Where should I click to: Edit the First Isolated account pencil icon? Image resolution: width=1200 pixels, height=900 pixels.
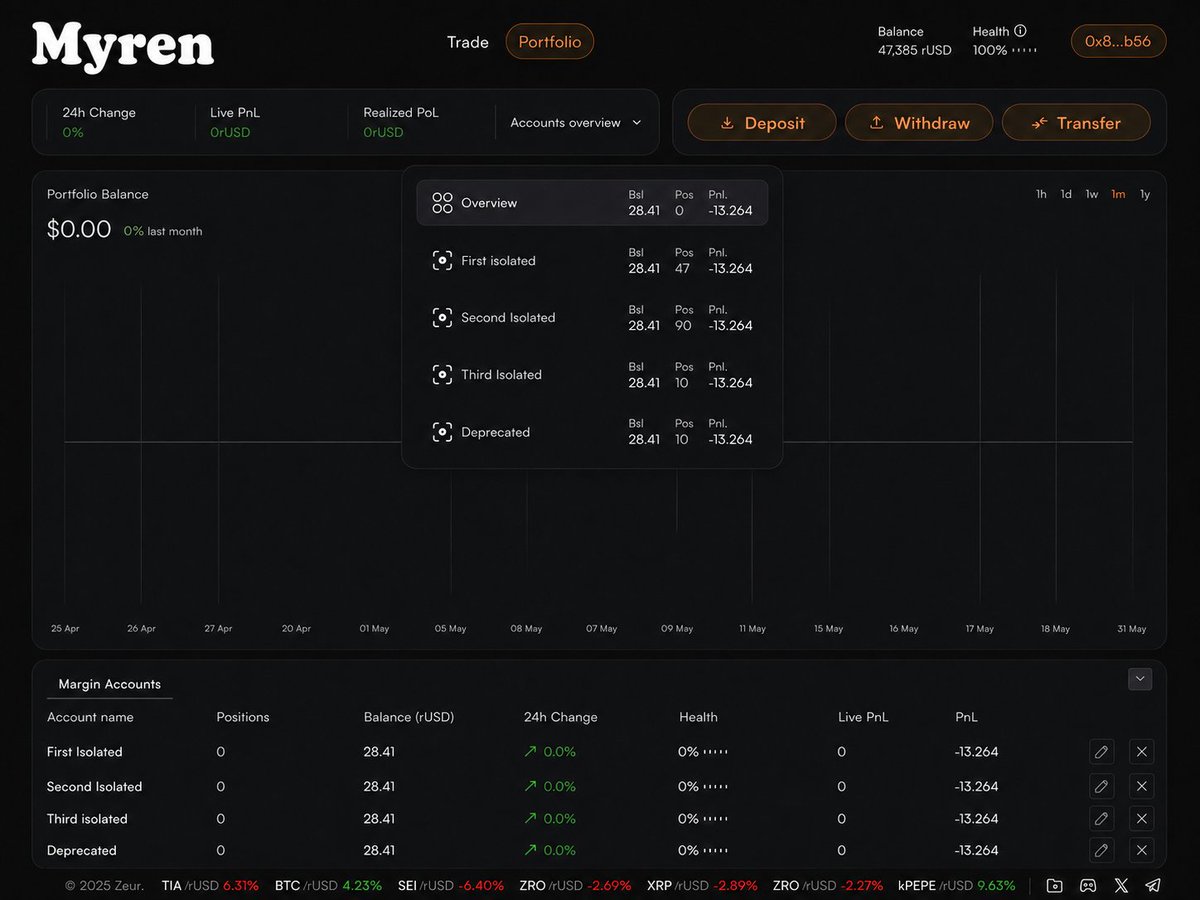coord(1101,752)
